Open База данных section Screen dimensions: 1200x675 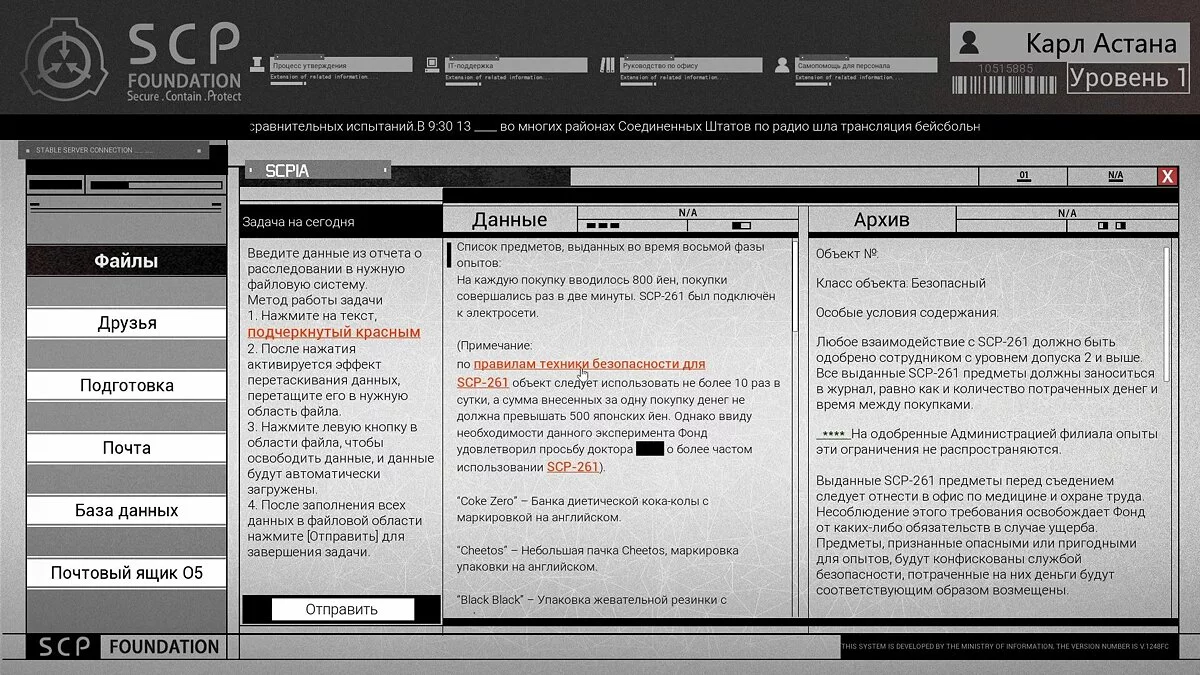[126, 510]
